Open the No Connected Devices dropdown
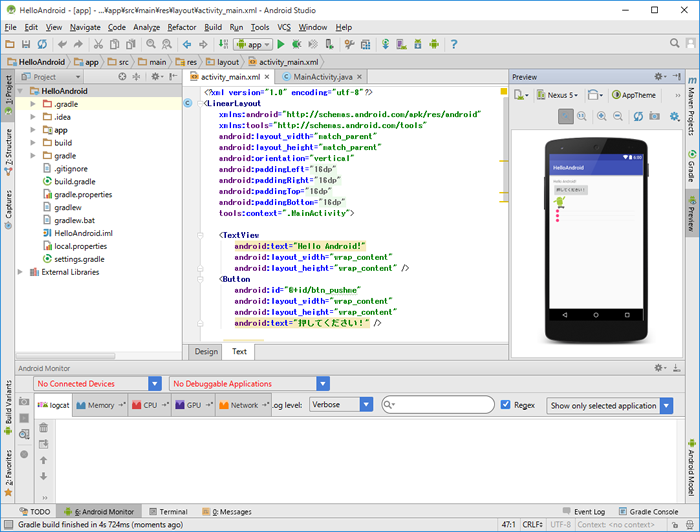 point(97,383)
